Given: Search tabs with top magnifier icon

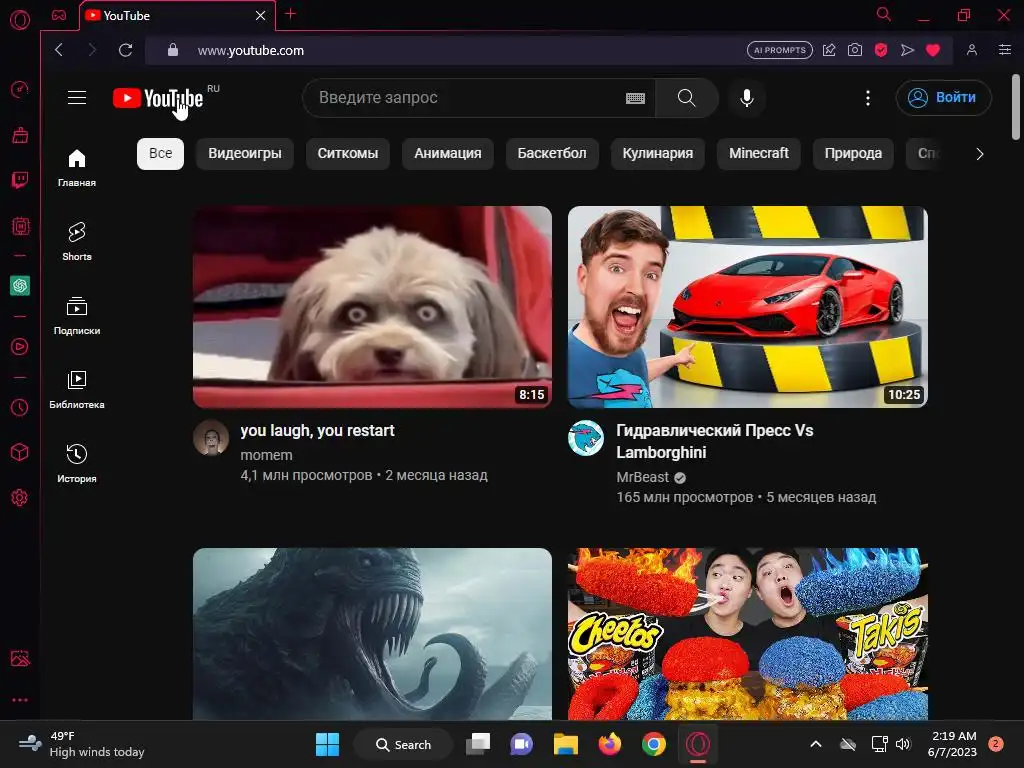Looking at the screenshot, I should click(884, 14).
